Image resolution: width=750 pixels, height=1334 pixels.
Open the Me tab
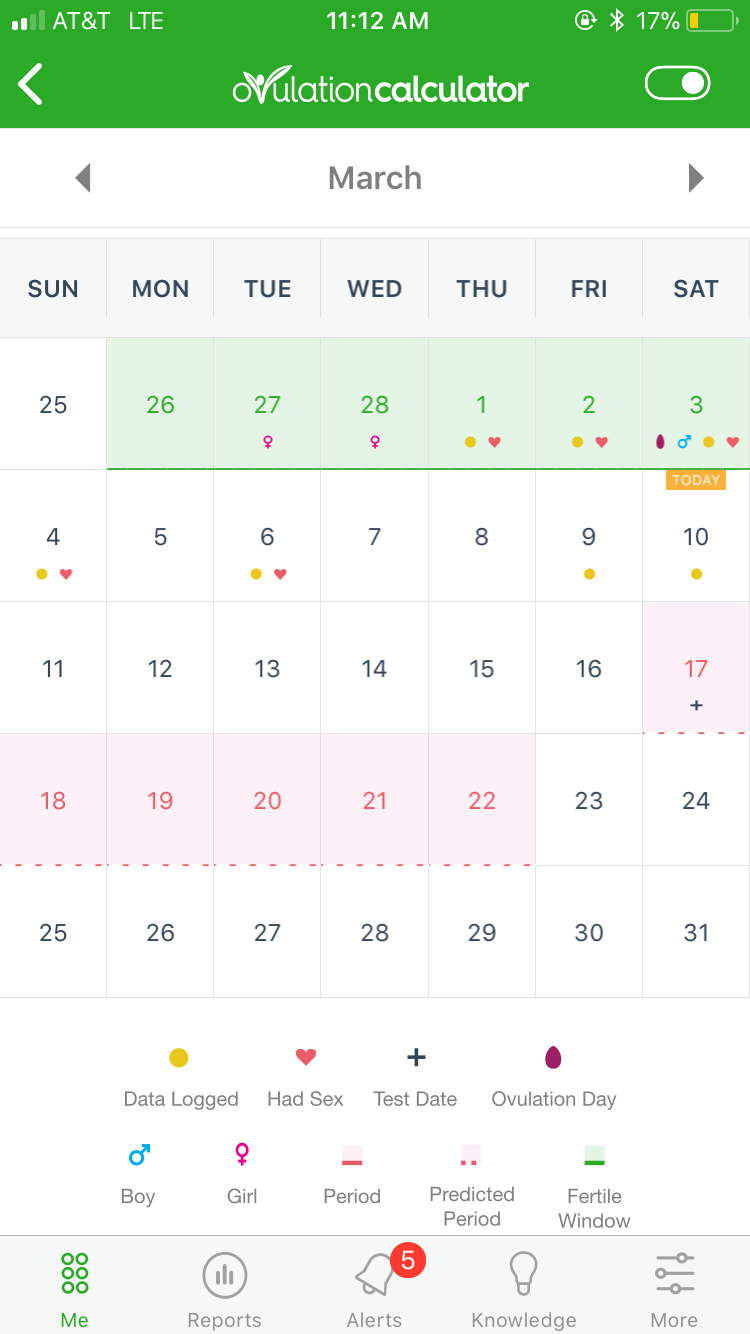coord(75,1290)
